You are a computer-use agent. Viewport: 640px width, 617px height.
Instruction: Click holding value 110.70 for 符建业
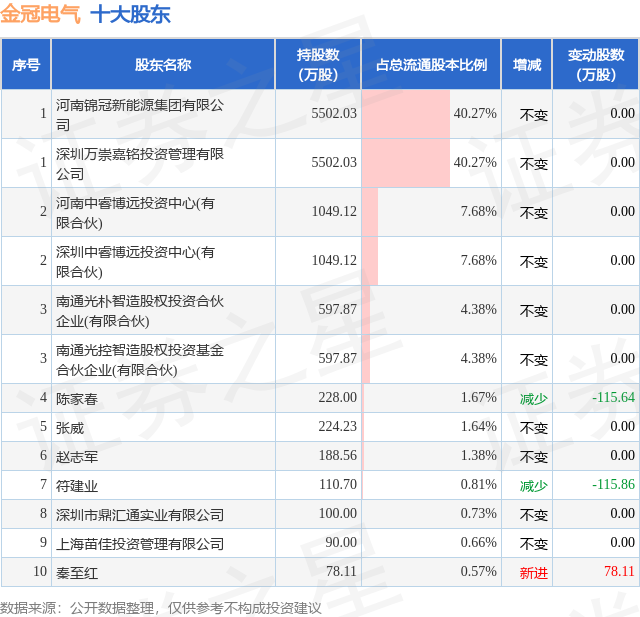338,484
